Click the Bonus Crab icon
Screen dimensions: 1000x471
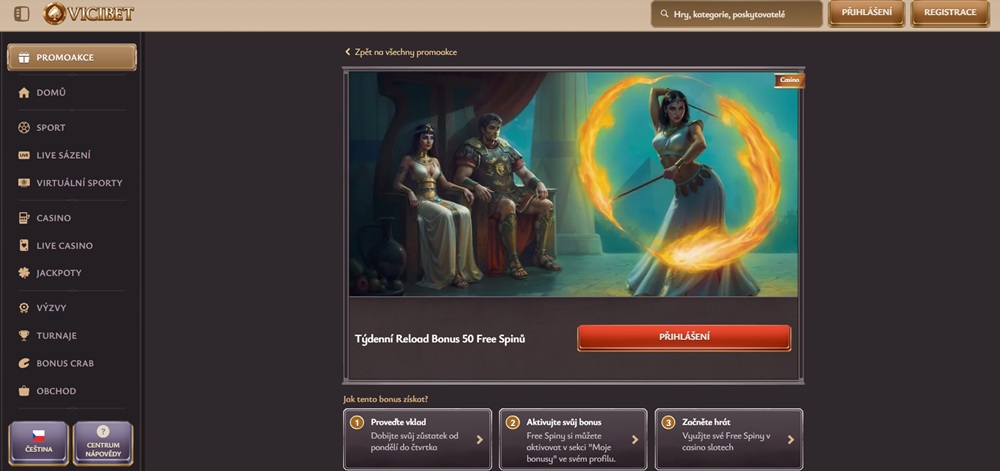click(24, 363)
